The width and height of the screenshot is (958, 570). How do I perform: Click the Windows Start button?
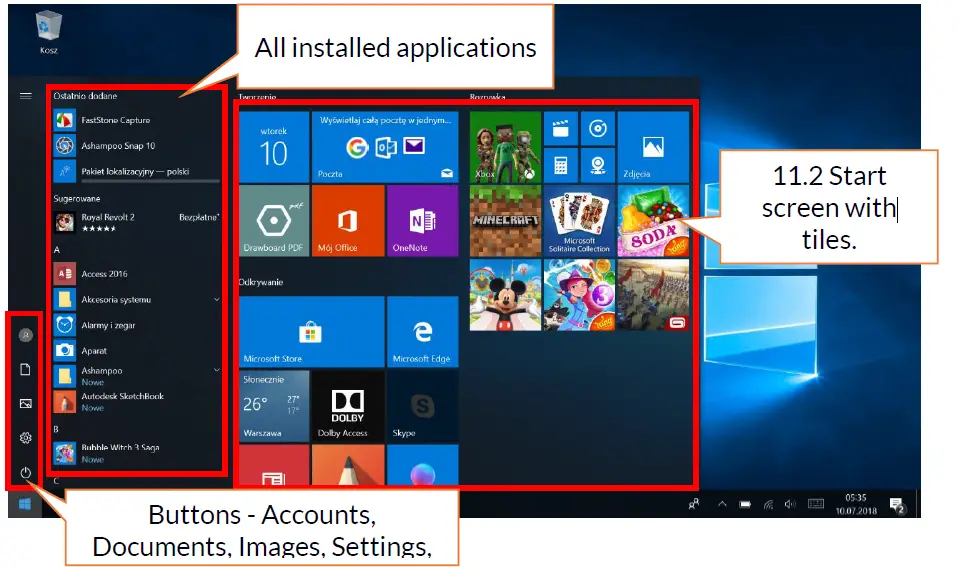tap(25, 504)
